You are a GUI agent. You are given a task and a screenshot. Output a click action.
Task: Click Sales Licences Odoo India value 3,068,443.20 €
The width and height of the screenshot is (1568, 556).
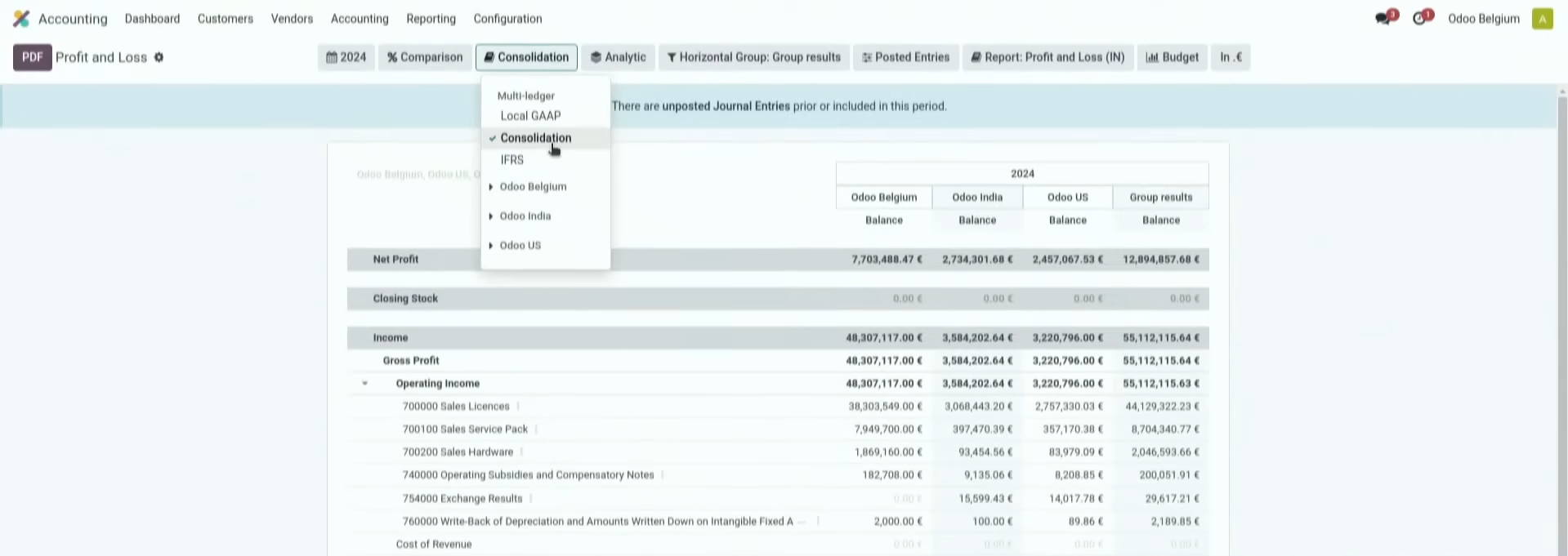pyautogui.click(x=978, y=407)
